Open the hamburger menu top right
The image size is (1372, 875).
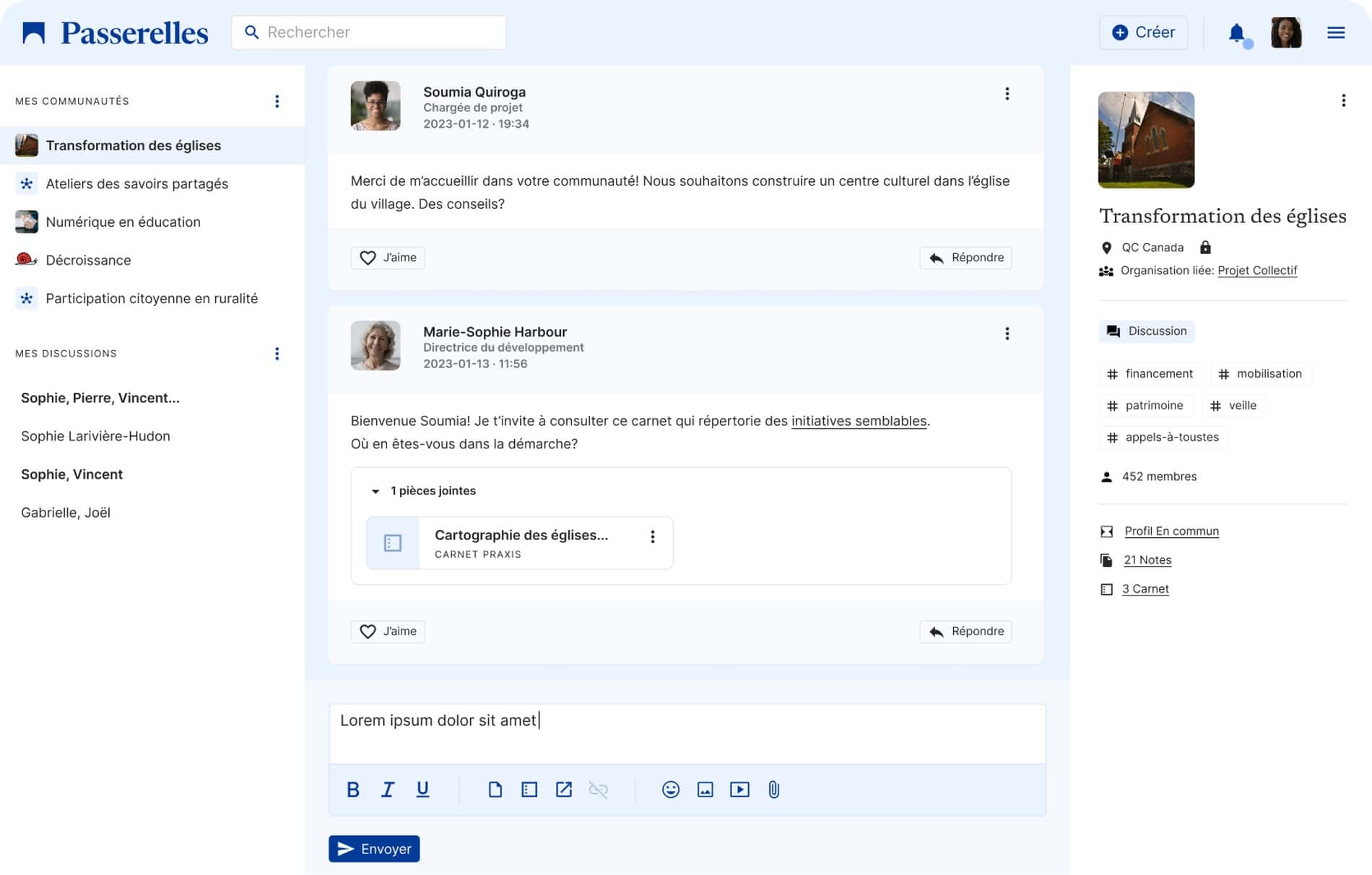(1336, 32)
